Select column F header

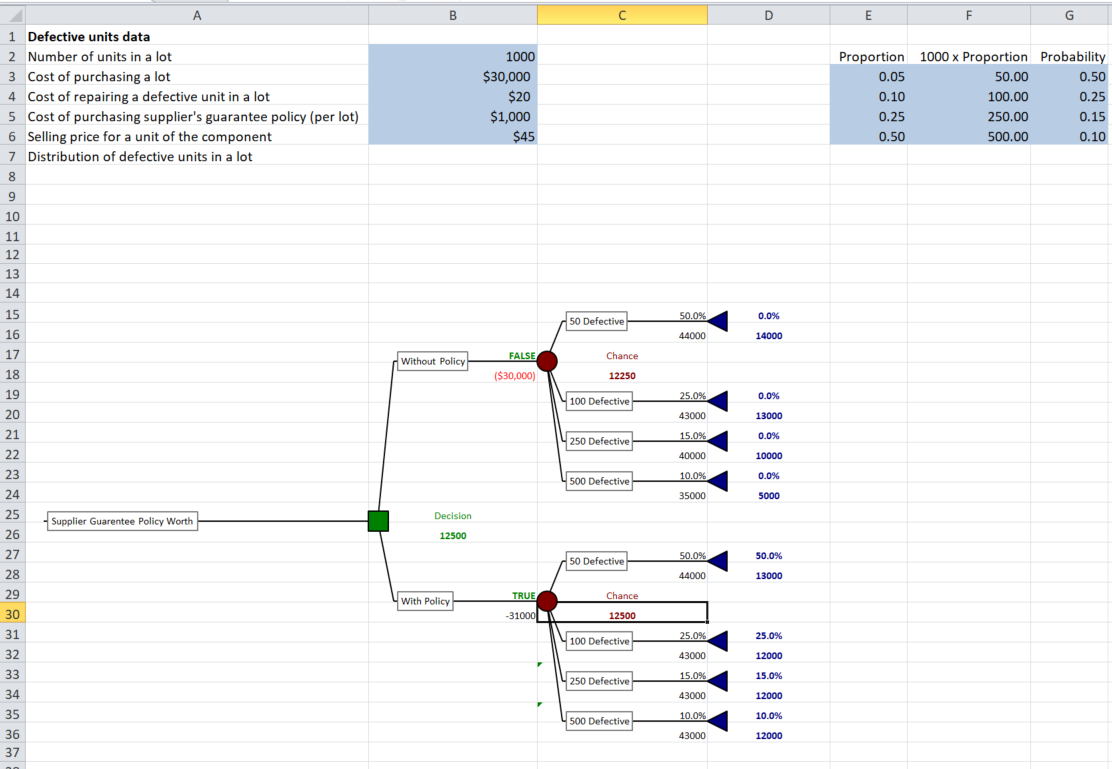pos(969,15)
